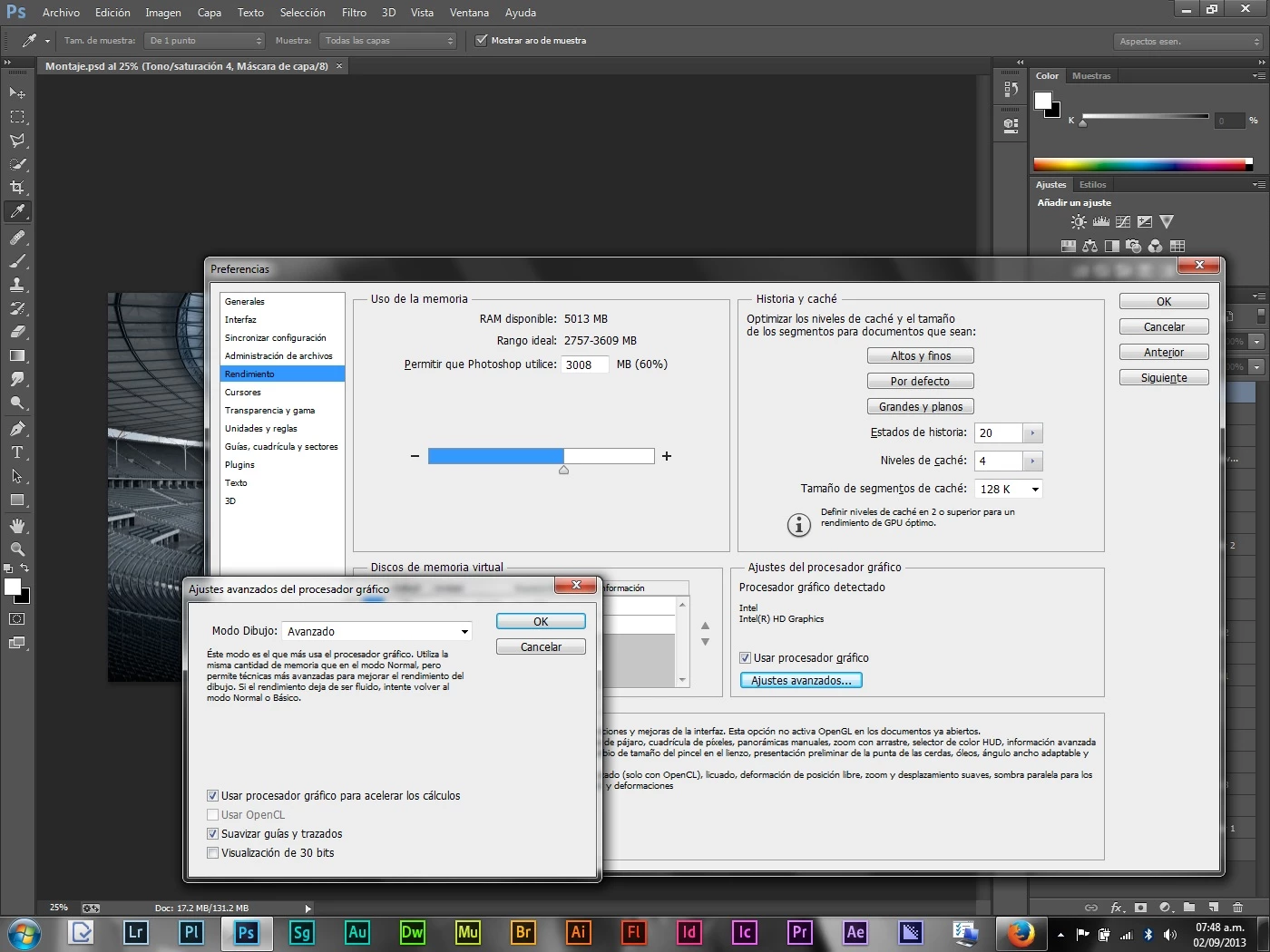
Task: Select the Hand tool
Action: click(17, 526)
